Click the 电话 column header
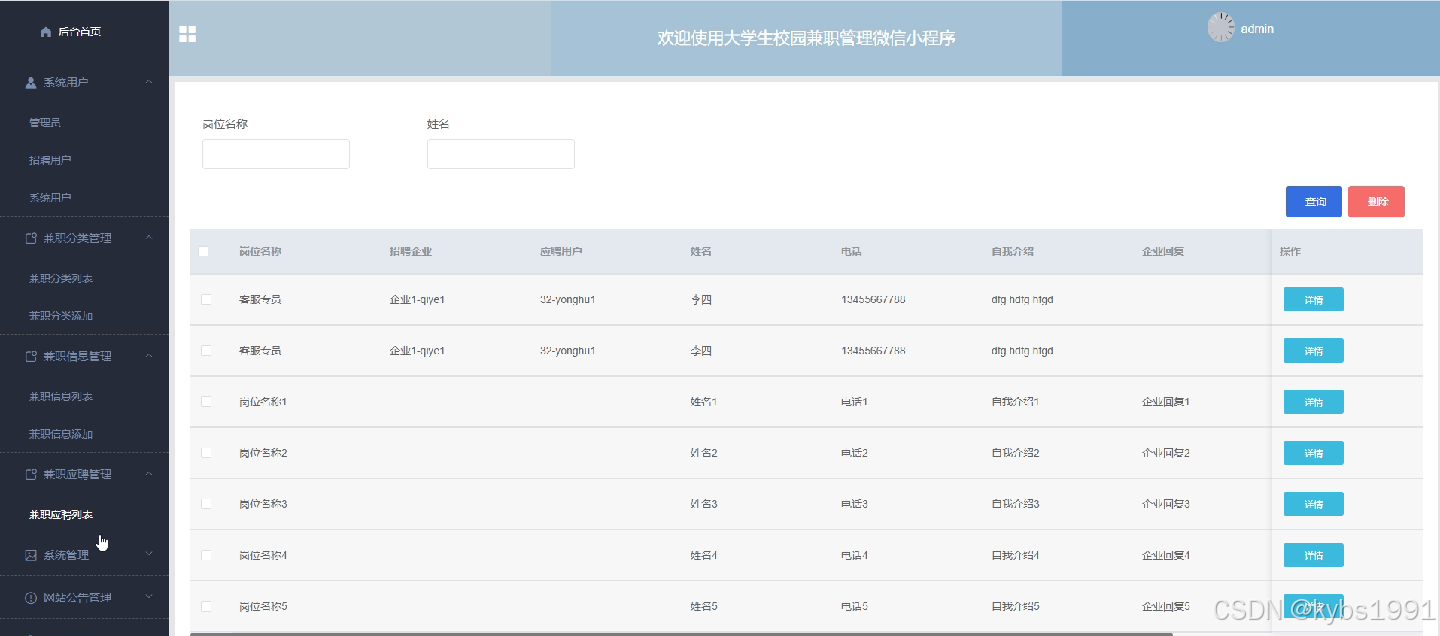This screenshot has height=636, width=1440. (852, 252)
